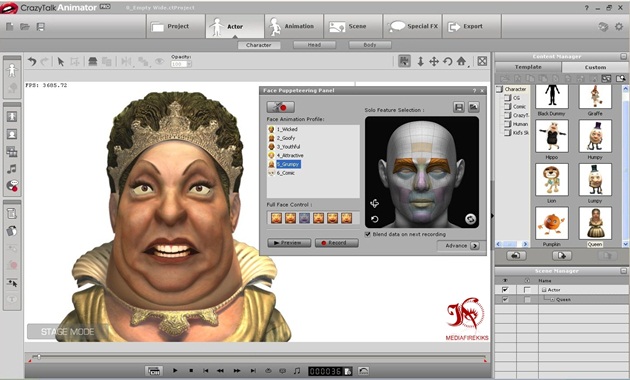
Task: Toggle Blend data on next recording checkbox
Action: (x=368, y=234)
